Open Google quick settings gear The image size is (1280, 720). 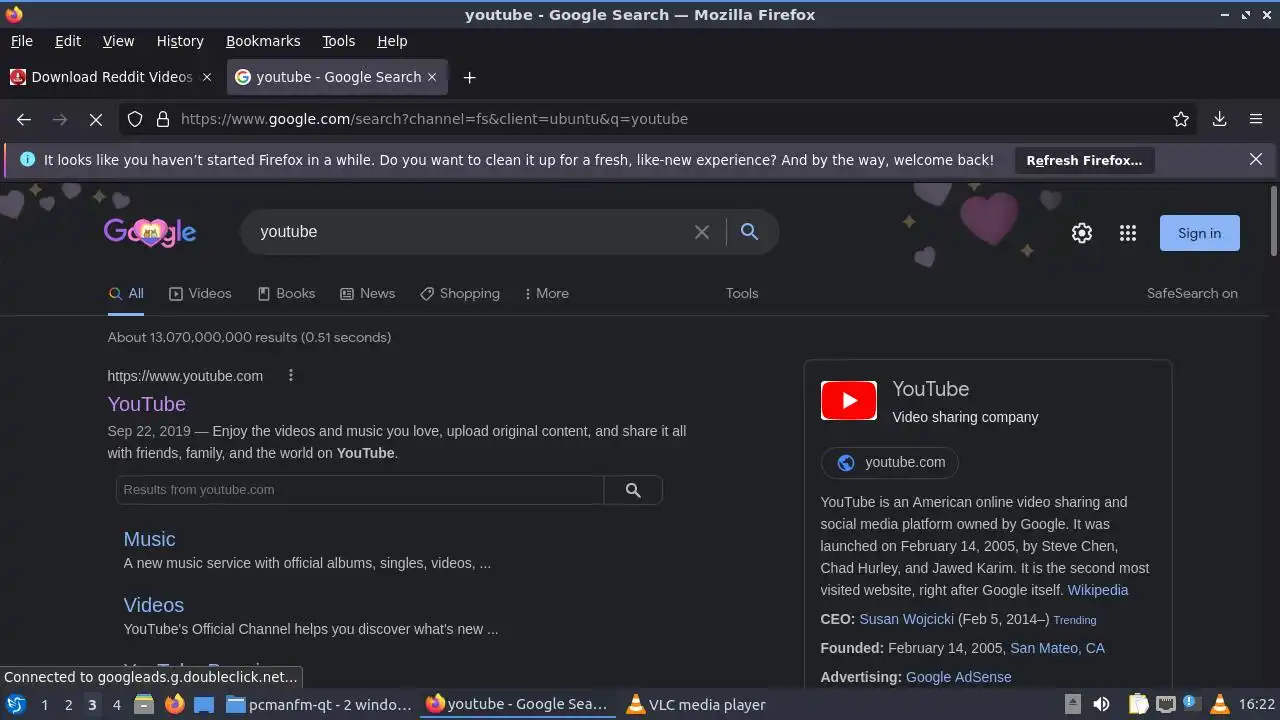[x=1082, y=233]
